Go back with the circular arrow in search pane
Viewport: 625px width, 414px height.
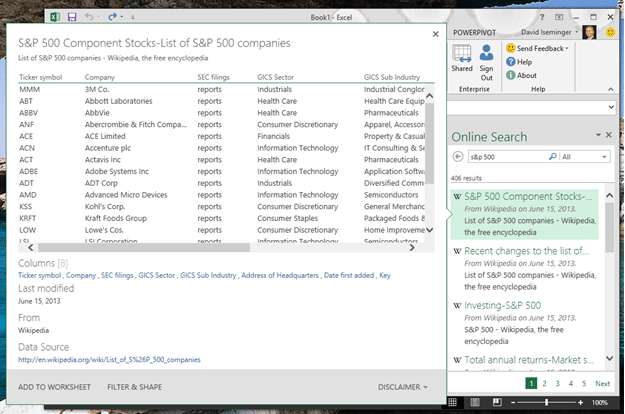click(458, 157)
